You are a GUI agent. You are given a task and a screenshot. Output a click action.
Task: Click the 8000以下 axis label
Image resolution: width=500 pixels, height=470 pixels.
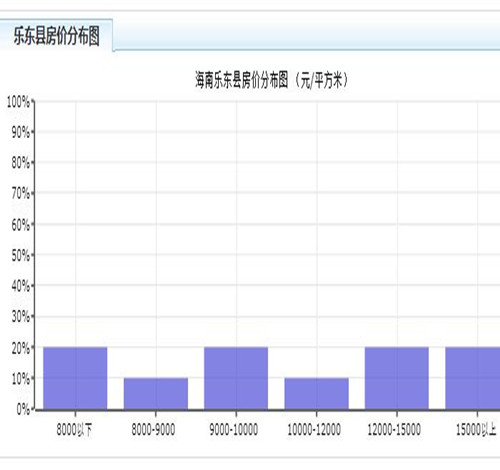tap(74, 429)
